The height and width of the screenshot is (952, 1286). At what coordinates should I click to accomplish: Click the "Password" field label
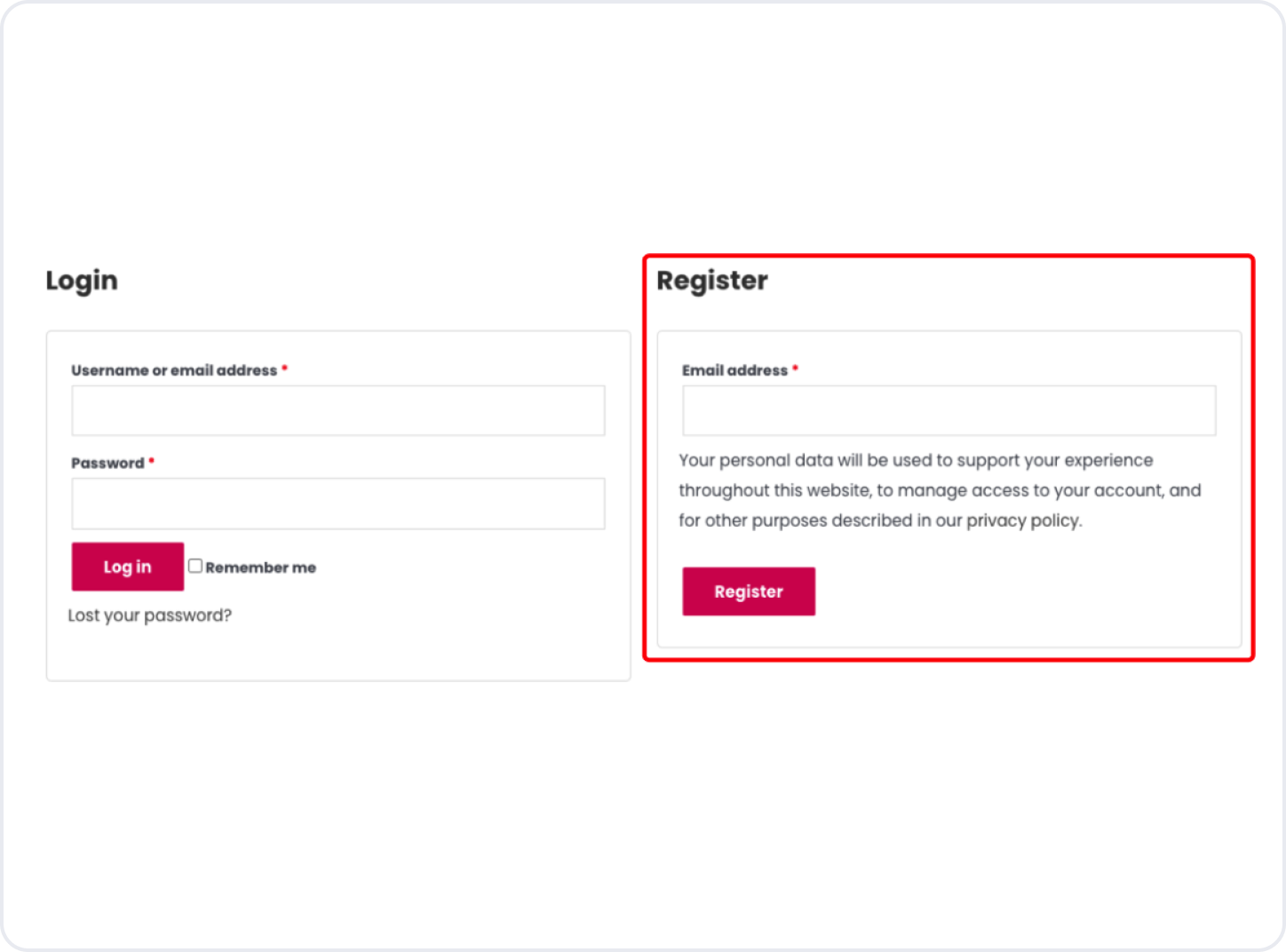tap(107, 463)
